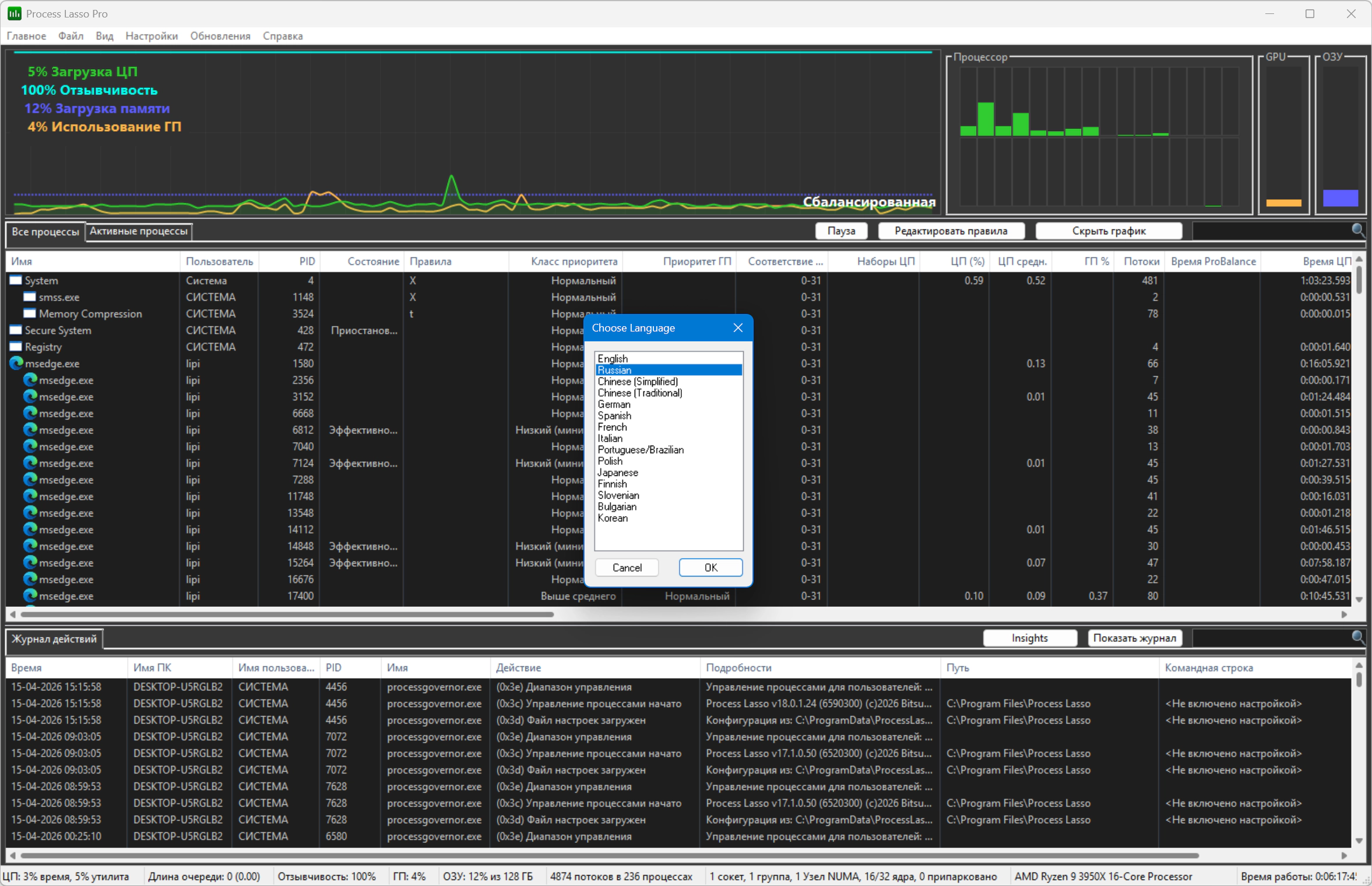Click the process list horizontal scrollbar
The image size is (1372, 886).
pos(287,614)
